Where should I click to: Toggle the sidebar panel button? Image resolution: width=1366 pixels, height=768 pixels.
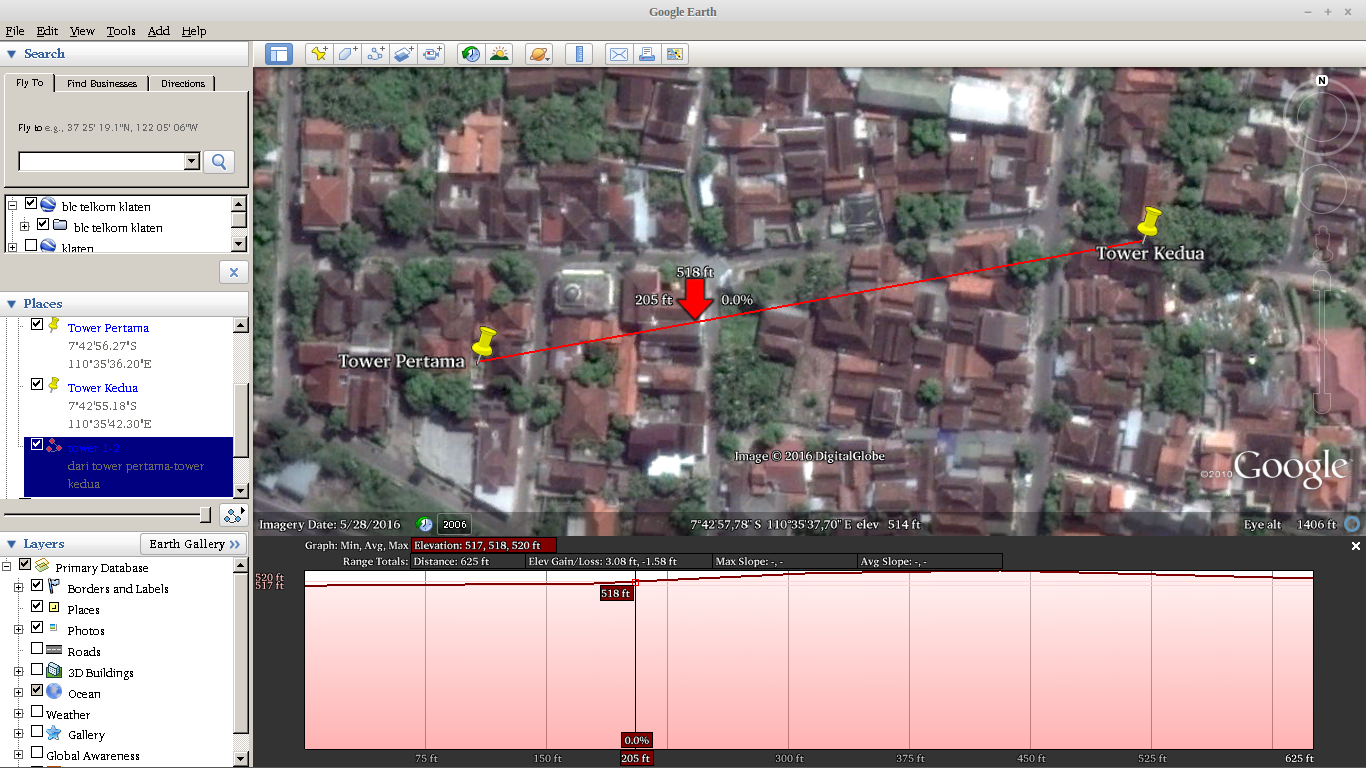[x=279, y=54]
